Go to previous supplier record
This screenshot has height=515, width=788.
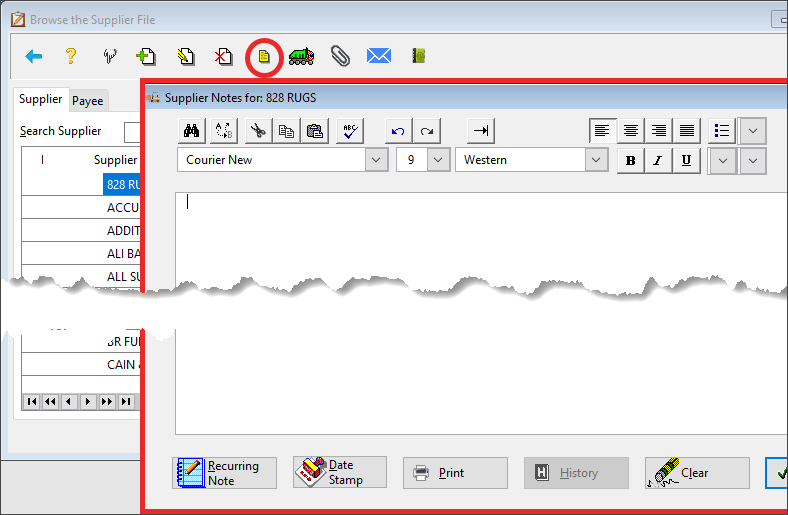[69, 401]
